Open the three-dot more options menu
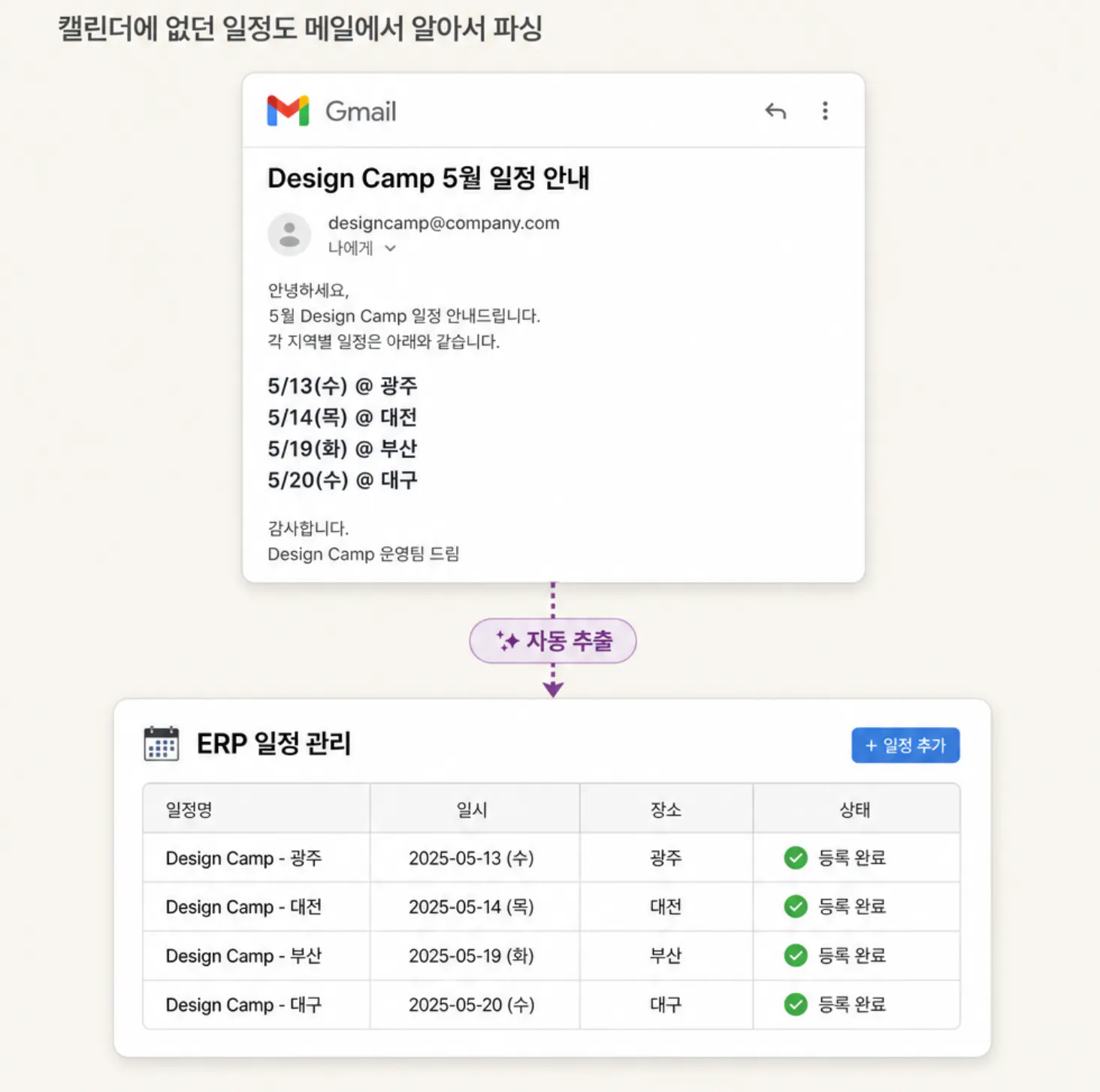Viewport: 1100px width, 1092px height. point(825,111)
